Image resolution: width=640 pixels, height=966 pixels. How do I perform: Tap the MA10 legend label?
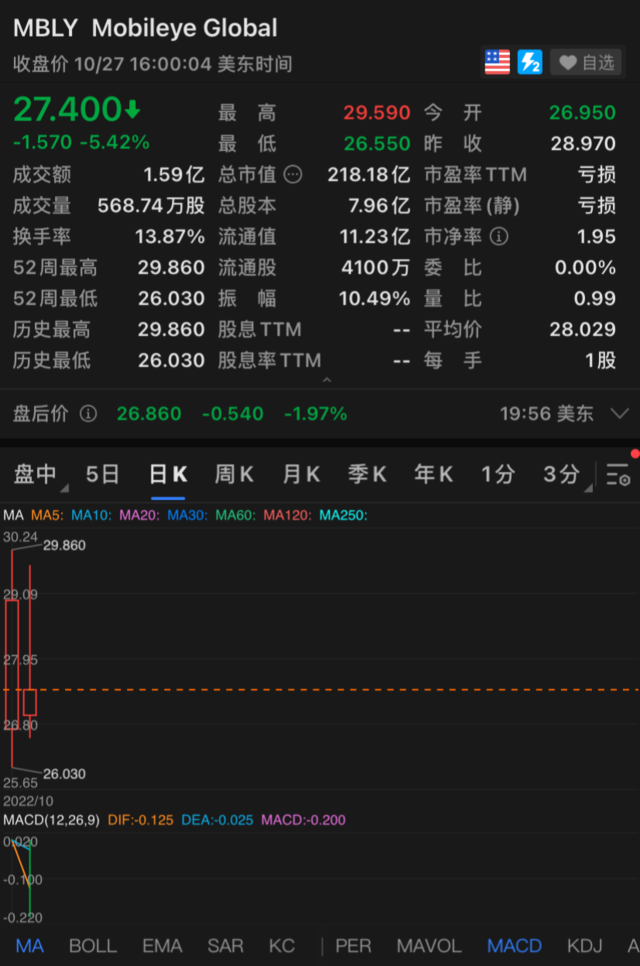pos(91,515)
